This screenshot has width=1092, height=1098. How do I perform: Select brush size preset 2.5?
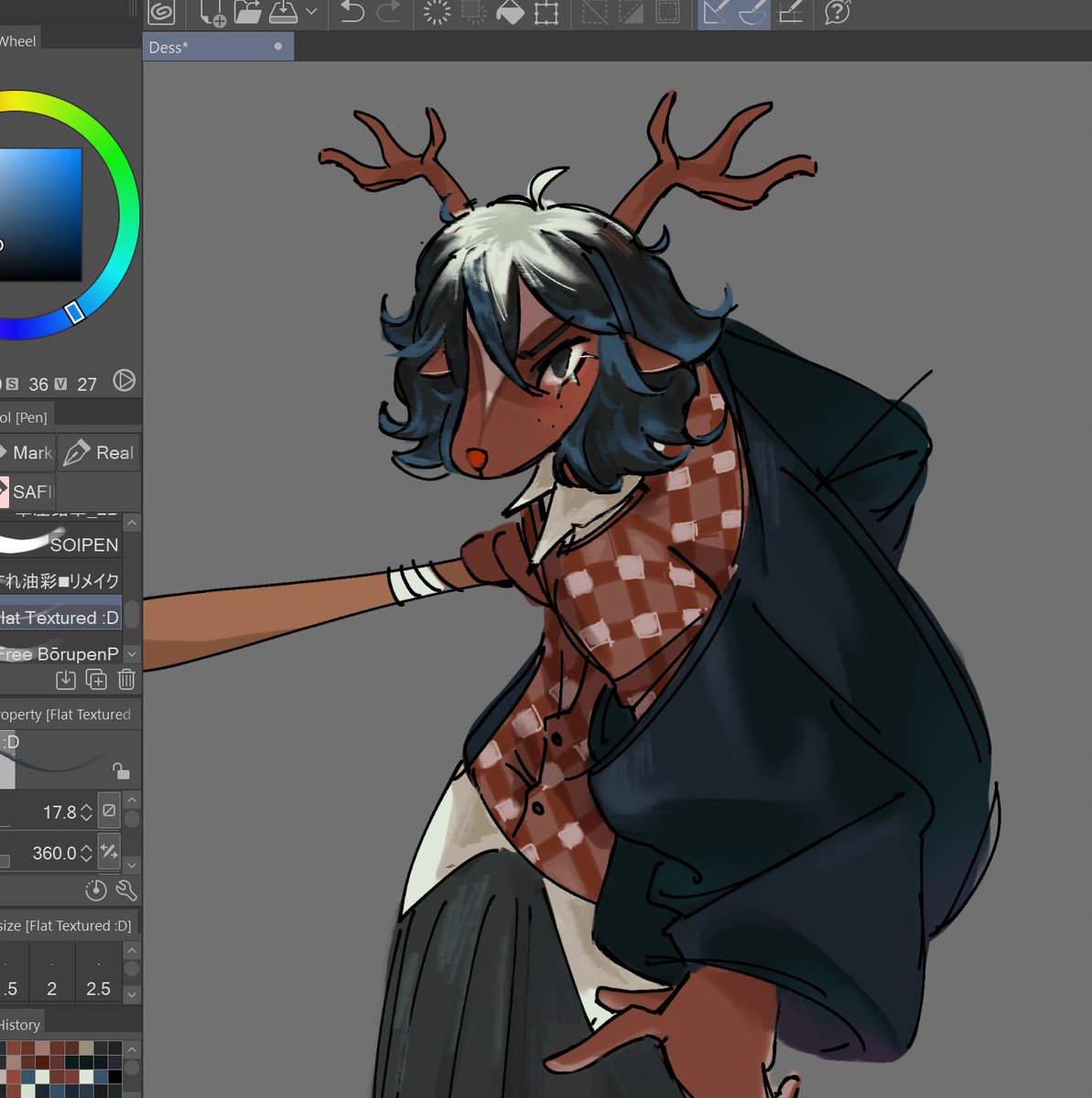pos(98,974)
